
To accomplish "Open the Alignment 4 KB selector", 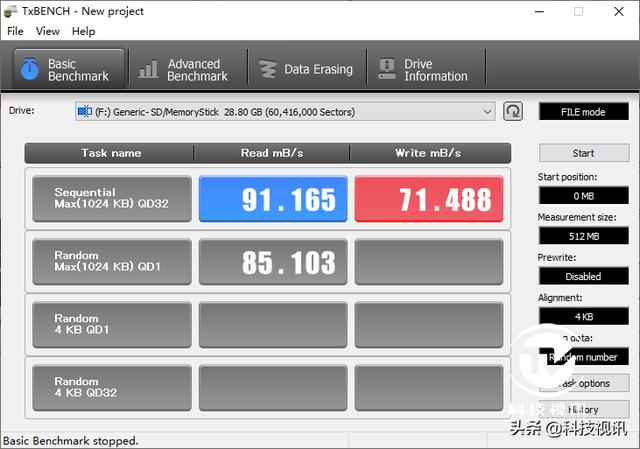I will 584,316.
